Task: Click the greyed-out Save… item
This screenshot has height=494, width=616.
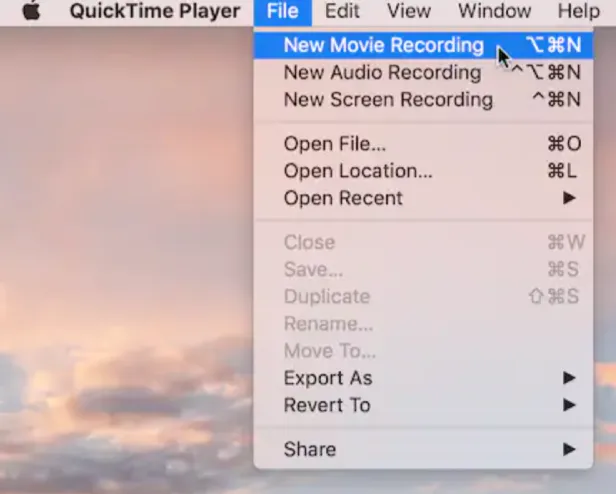Action: (x=313, y=270)
